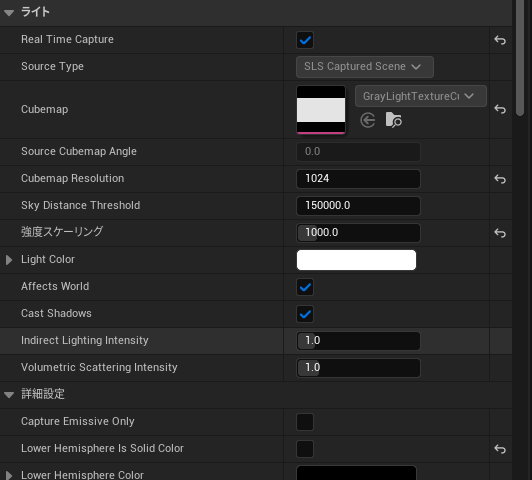The width and height of the screenshot is (532, 480).
Task: Reset 強度スケーリング value to default
Action: (500, 233)
